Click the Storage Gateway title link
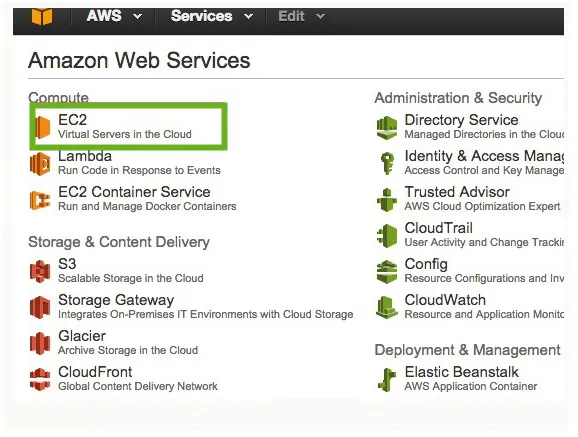This screenshot has height=437, width=578. 116,300
